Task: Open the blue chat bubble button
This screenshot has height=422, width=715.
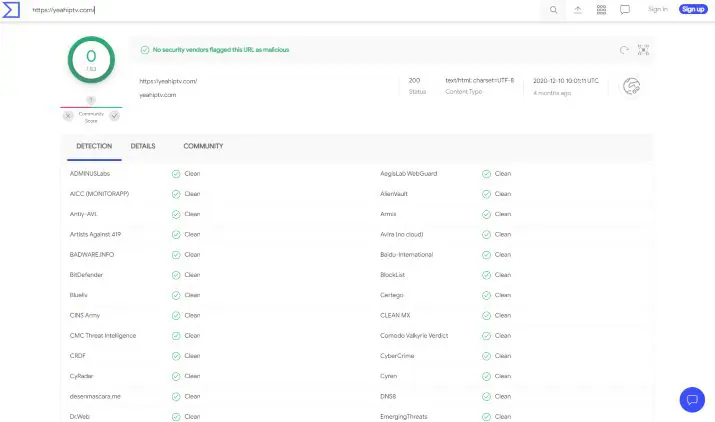Action: [x=692, y=400]
